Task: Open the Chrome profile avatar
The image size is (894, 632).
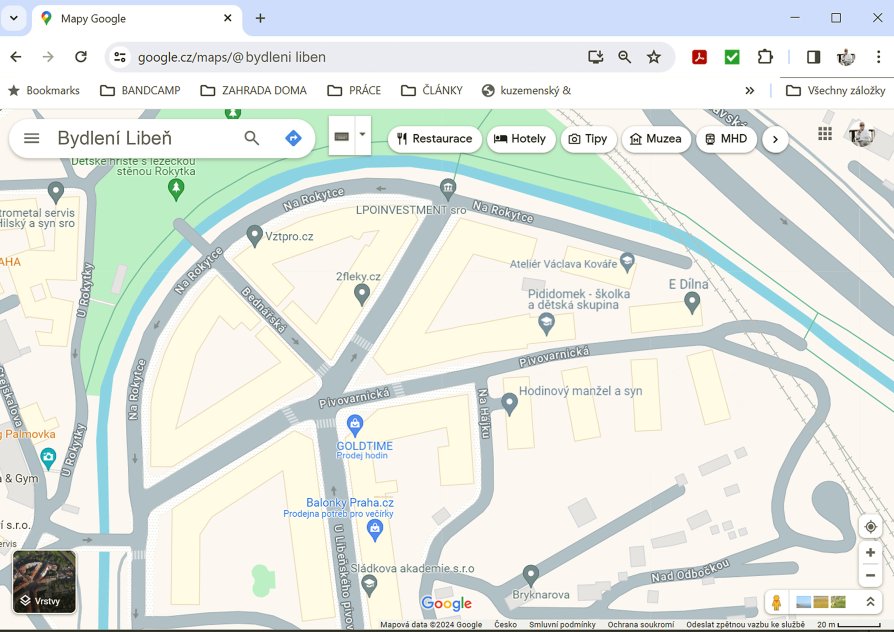Action: click(x=846, y=56)
